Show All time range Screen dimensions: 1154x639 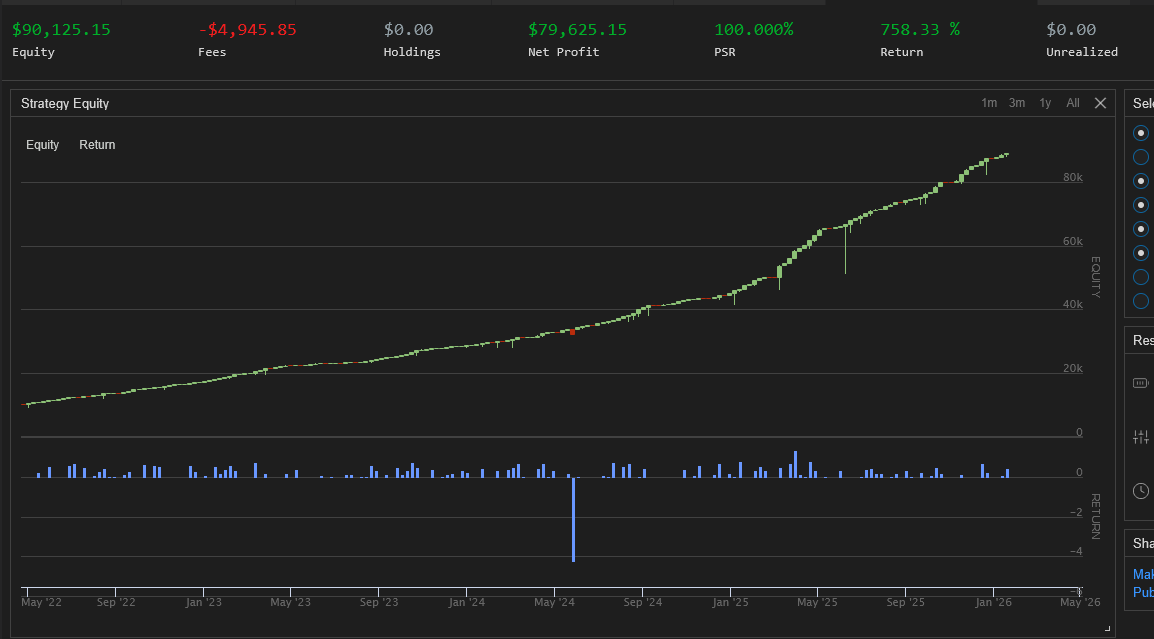[1073, 103]
